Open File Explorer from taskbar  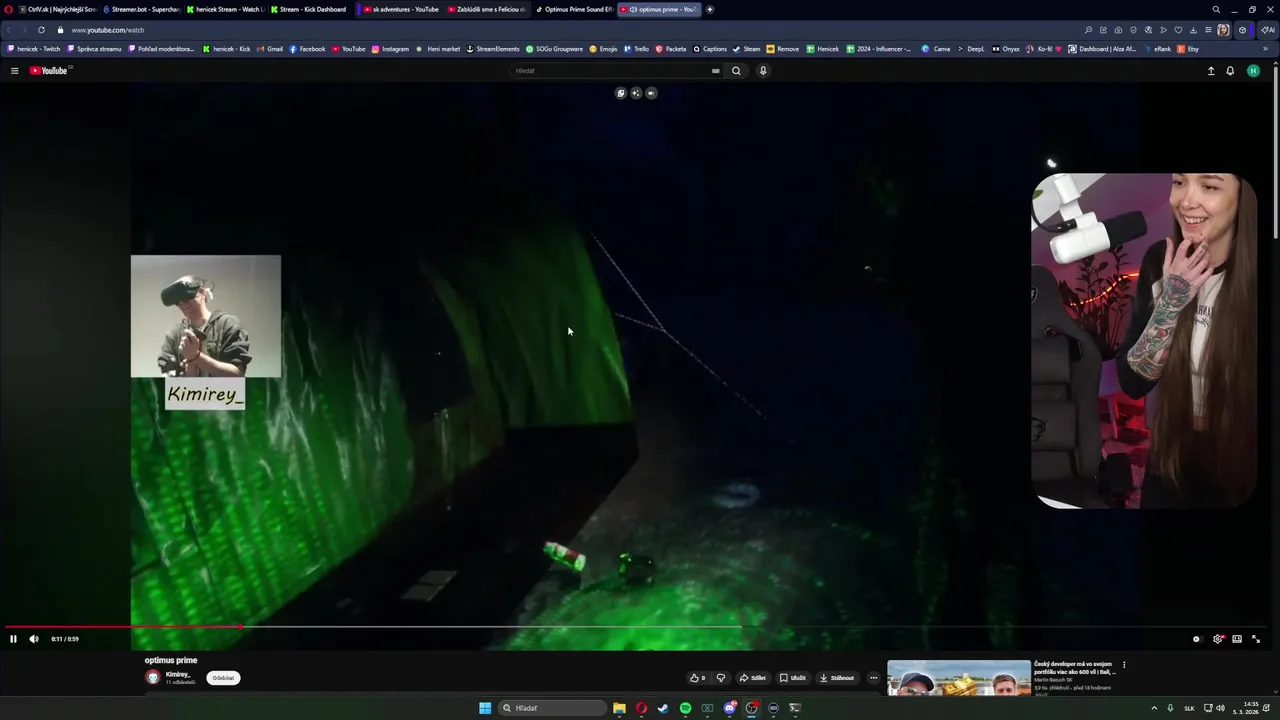pos(619,708)
